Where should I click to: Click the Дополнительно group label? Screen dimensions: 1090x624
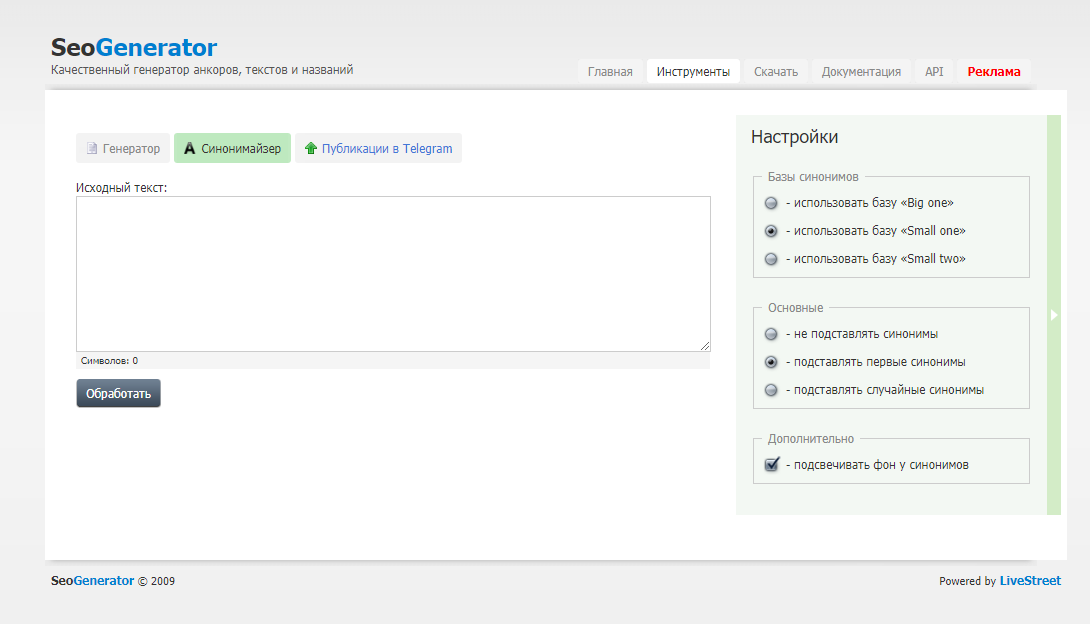pyautogui.click(x=811, y=439)
